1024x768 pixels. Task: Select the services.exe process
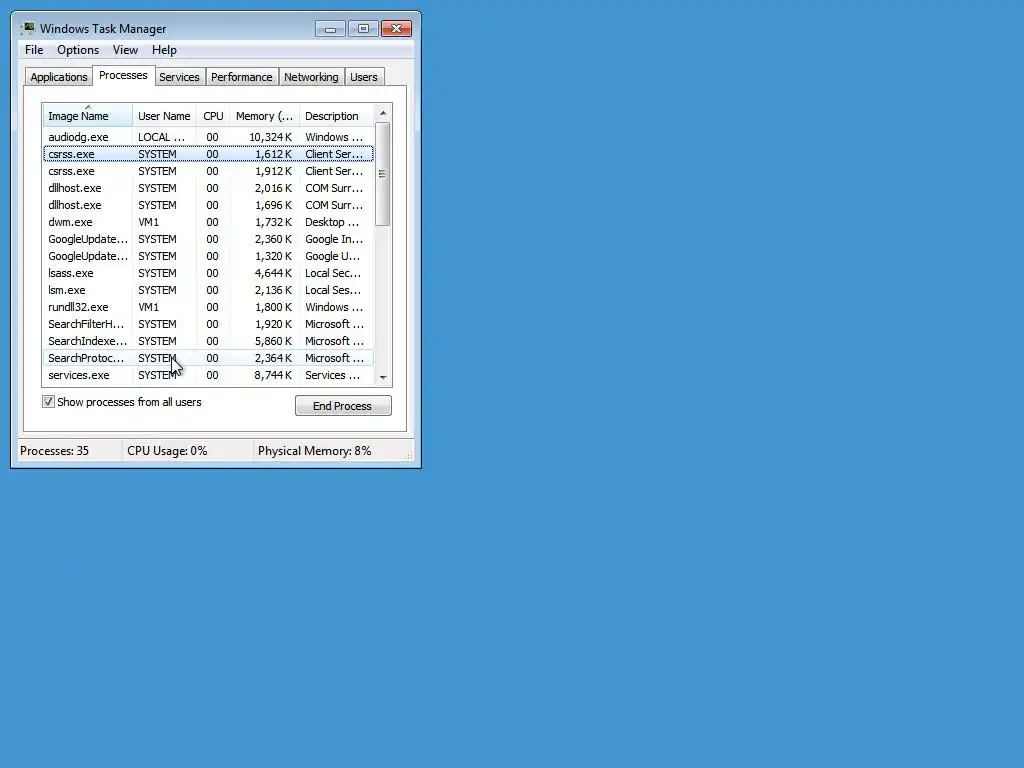click(x=208, y=375)
